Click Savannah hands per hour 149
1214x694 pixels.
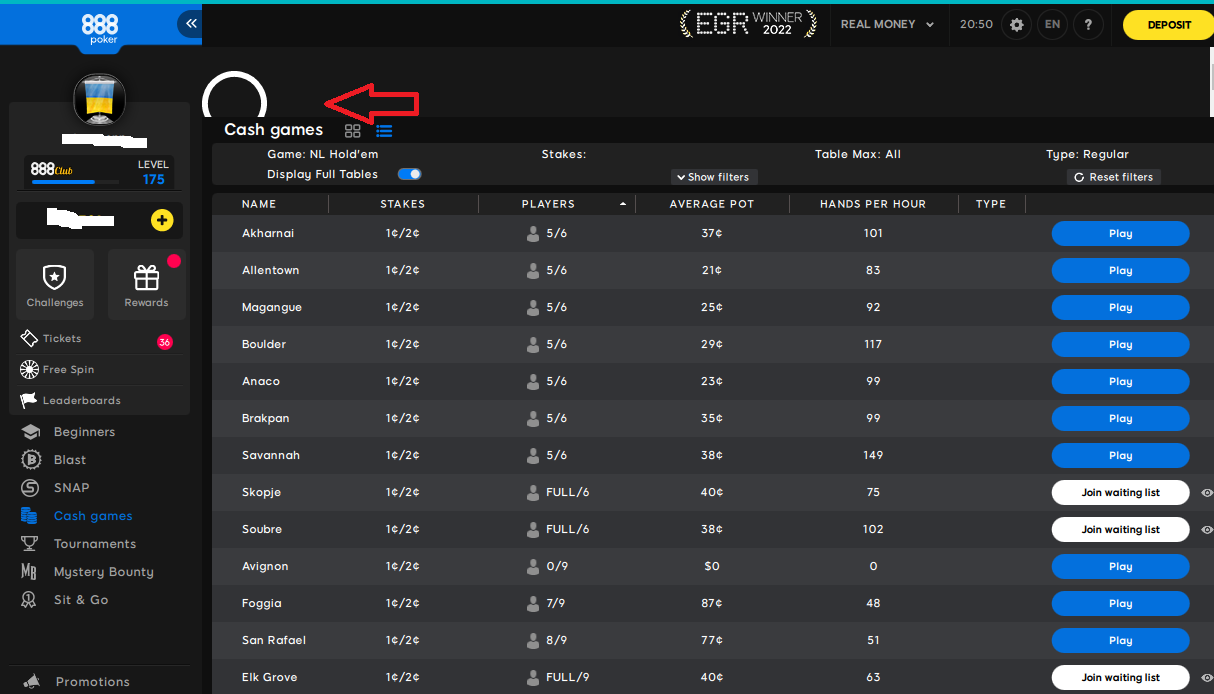[x=873, y=455]
